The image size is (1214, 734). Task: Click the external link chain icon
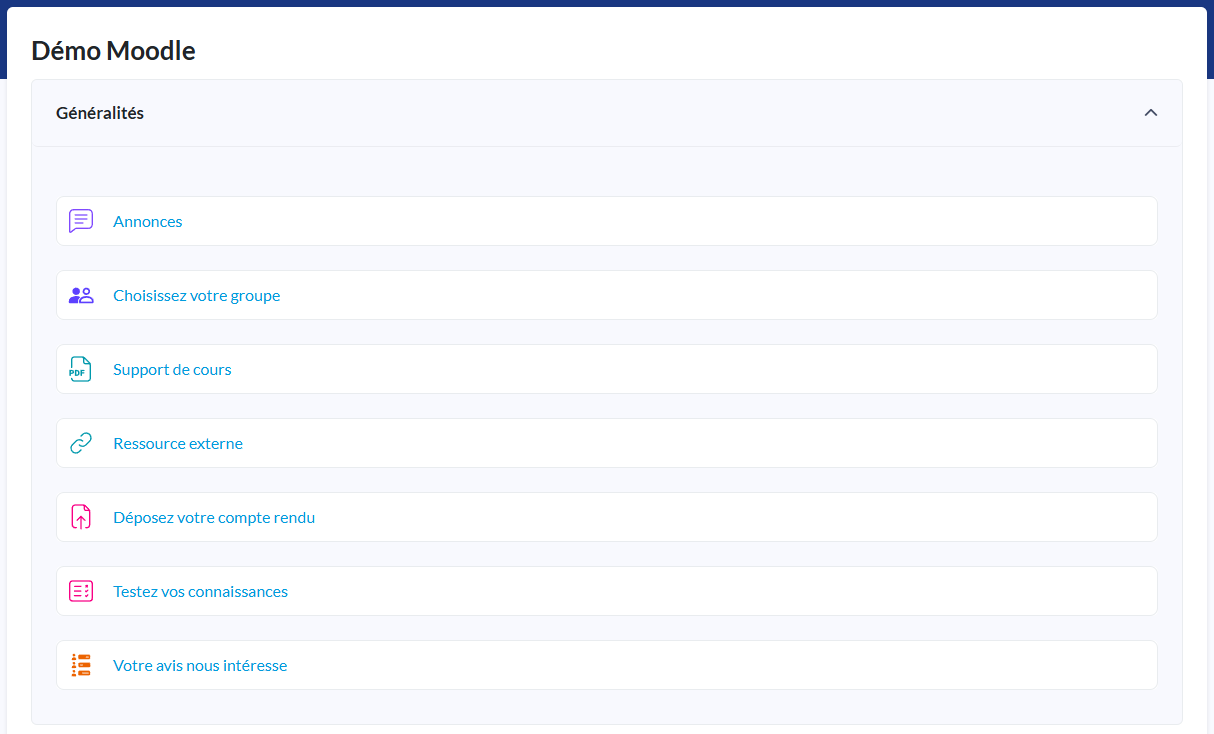coord(81,443)
